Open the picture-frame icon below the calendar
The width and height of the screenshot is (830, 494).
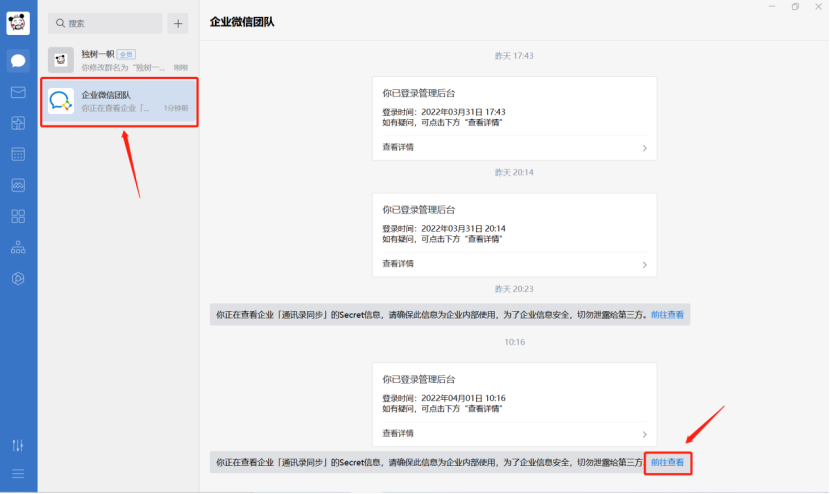pos(18,185)
